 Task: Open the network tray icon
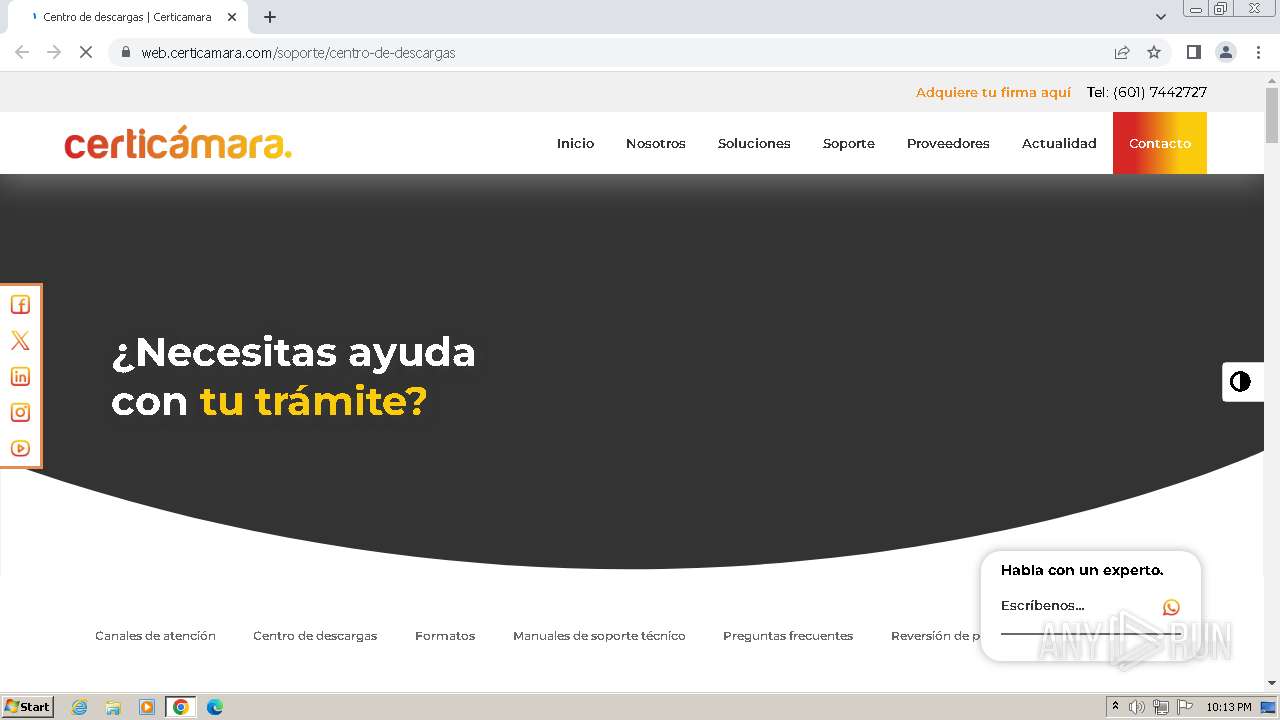[1161, 707]
